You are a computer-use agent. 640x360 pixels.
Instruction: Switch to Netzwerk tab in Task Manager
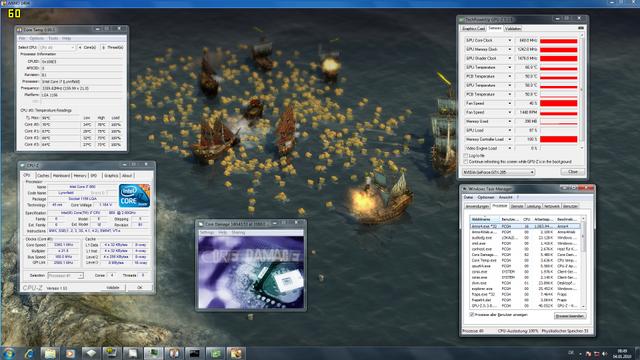[551, 206]
